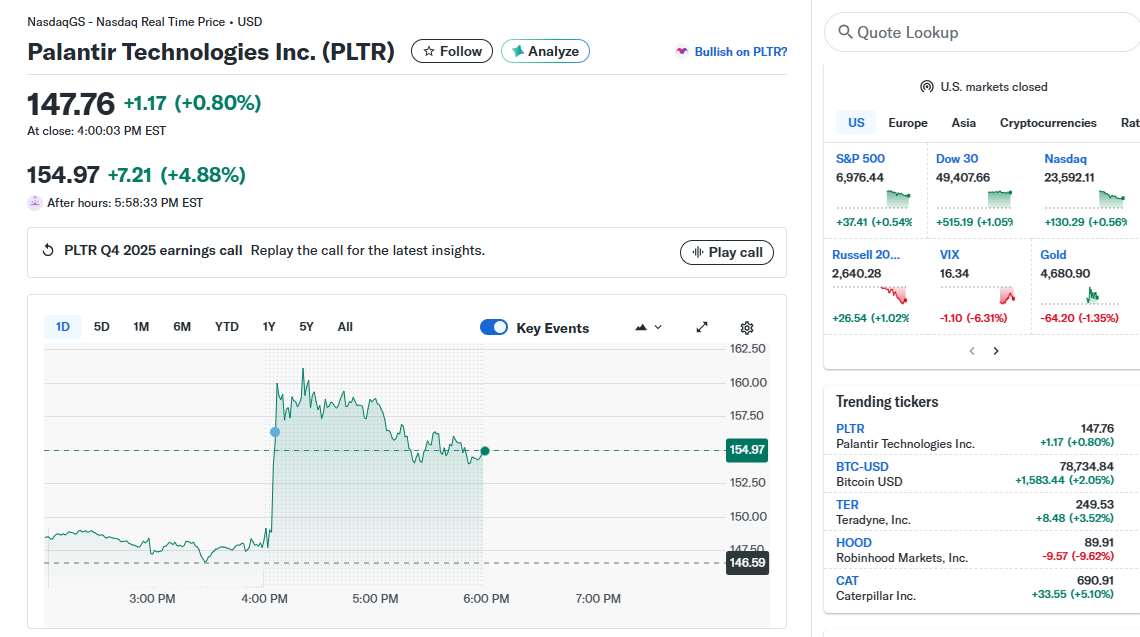Go to next market summary page arrow

click(996, 351)
